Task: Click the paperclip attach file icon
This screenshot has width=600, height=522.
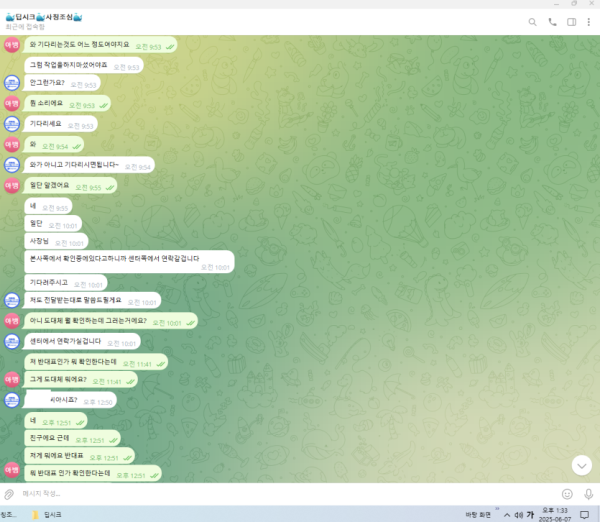Action: (9, 494)
